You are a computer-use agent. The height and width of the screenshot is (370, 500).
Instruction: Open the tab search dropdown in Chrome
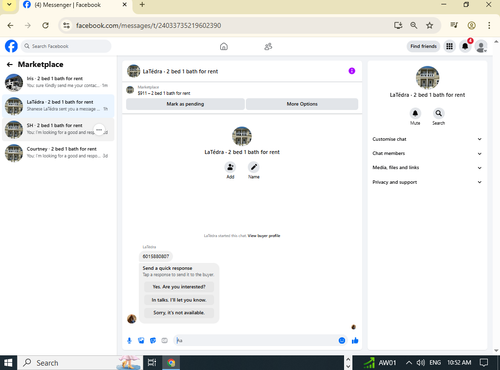[x=9, y=5]
